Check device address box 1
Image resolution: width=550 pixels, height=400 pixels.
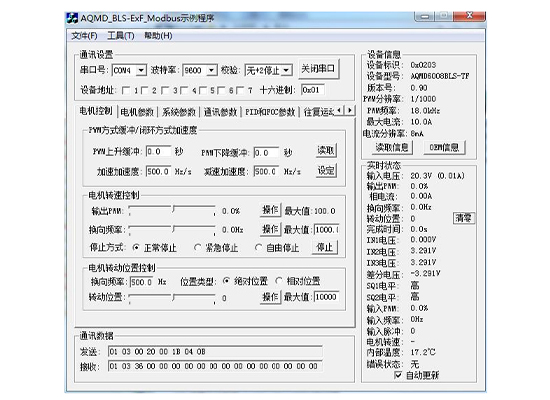[126, 91]
